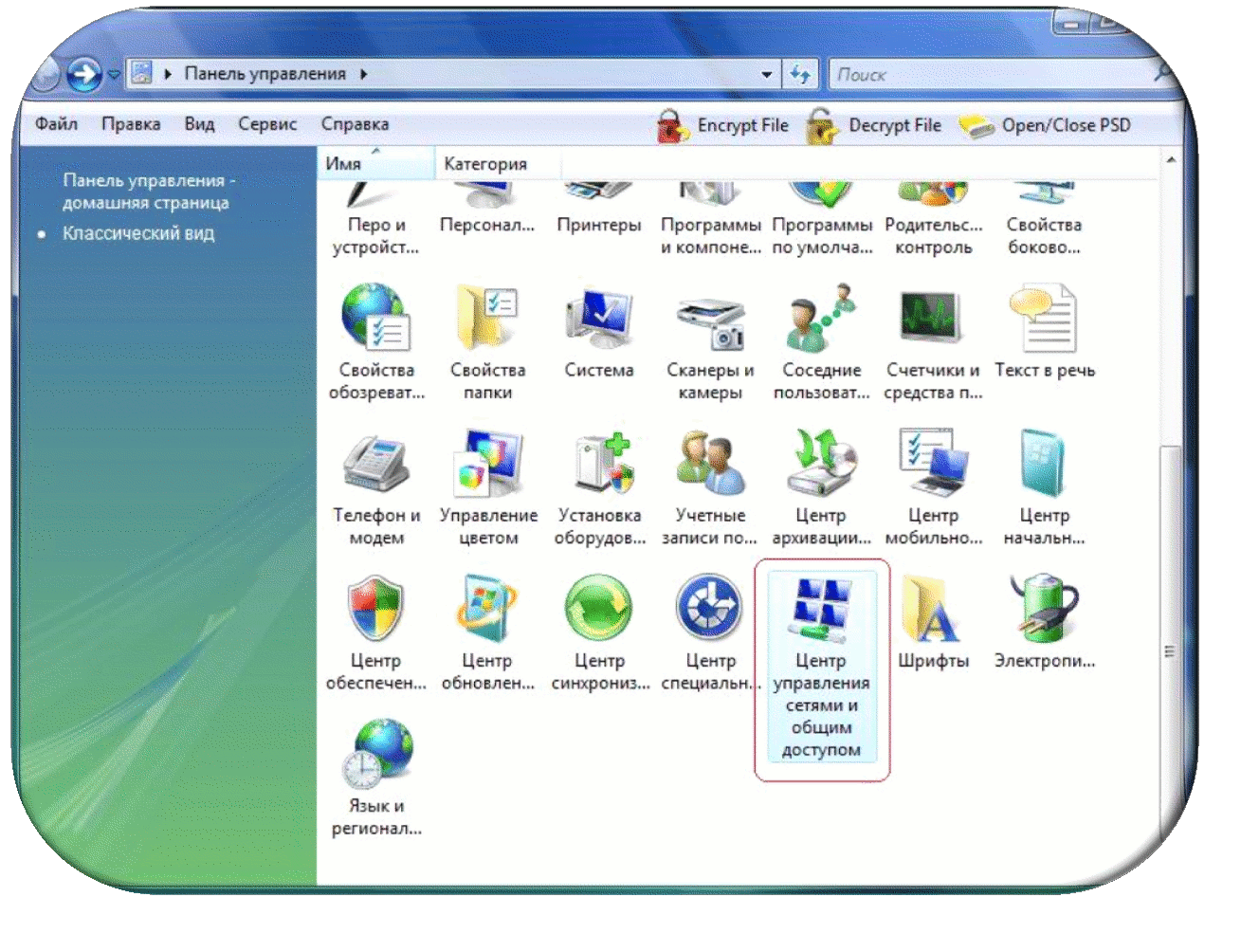Switch to Классический вид link
Image resolution: width=1241 pixels, height=952 pixels.
[138, 233]
